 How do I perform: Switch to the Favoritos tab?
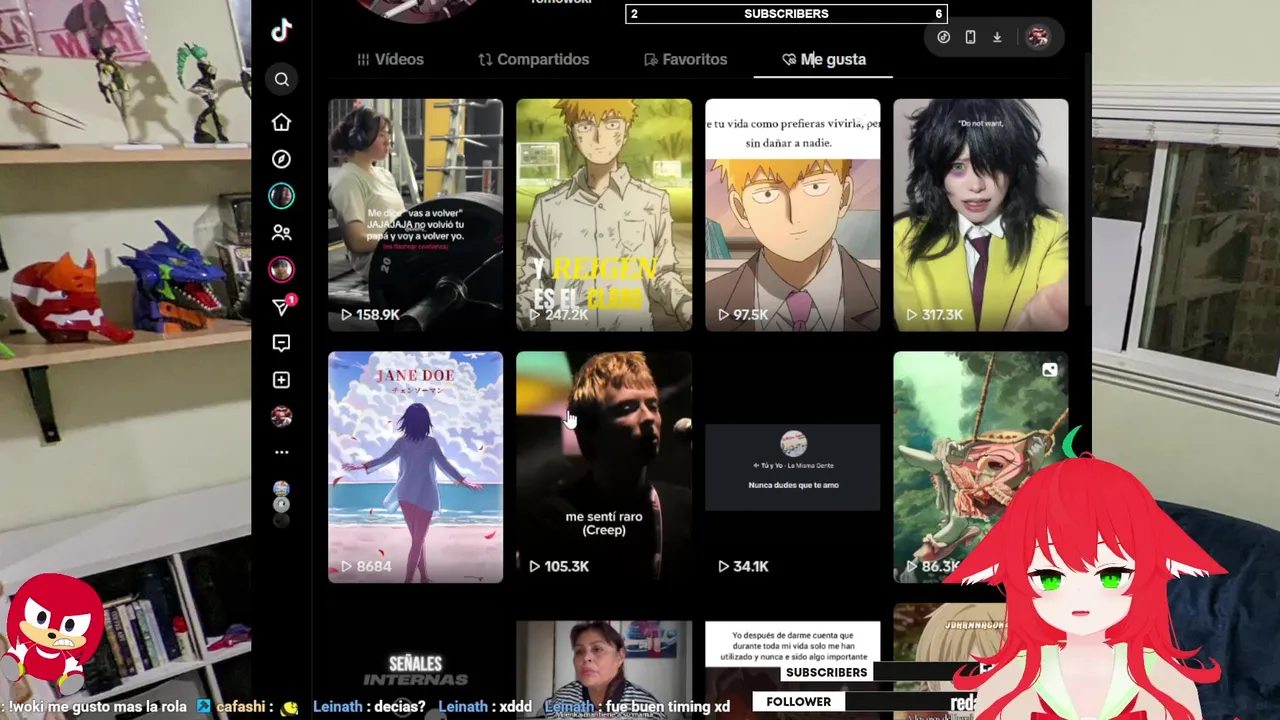pyautogui.click(x=685, y=59)
